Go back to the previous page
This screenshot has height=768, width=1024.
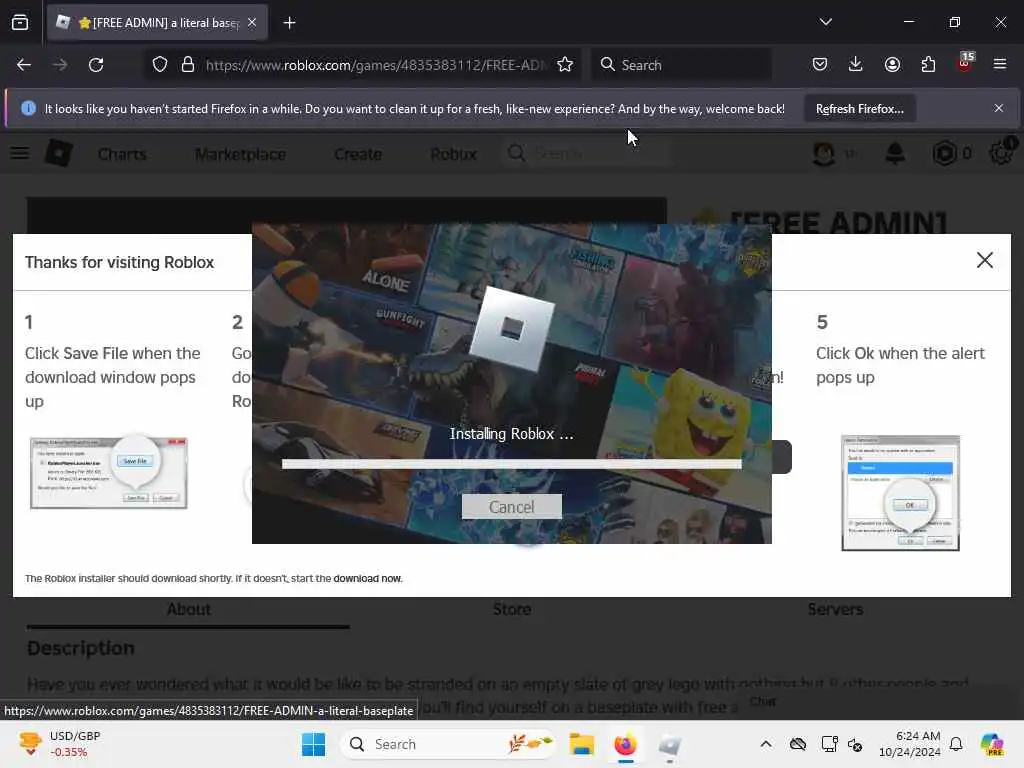pyautogui.click(x=24, y=65)
